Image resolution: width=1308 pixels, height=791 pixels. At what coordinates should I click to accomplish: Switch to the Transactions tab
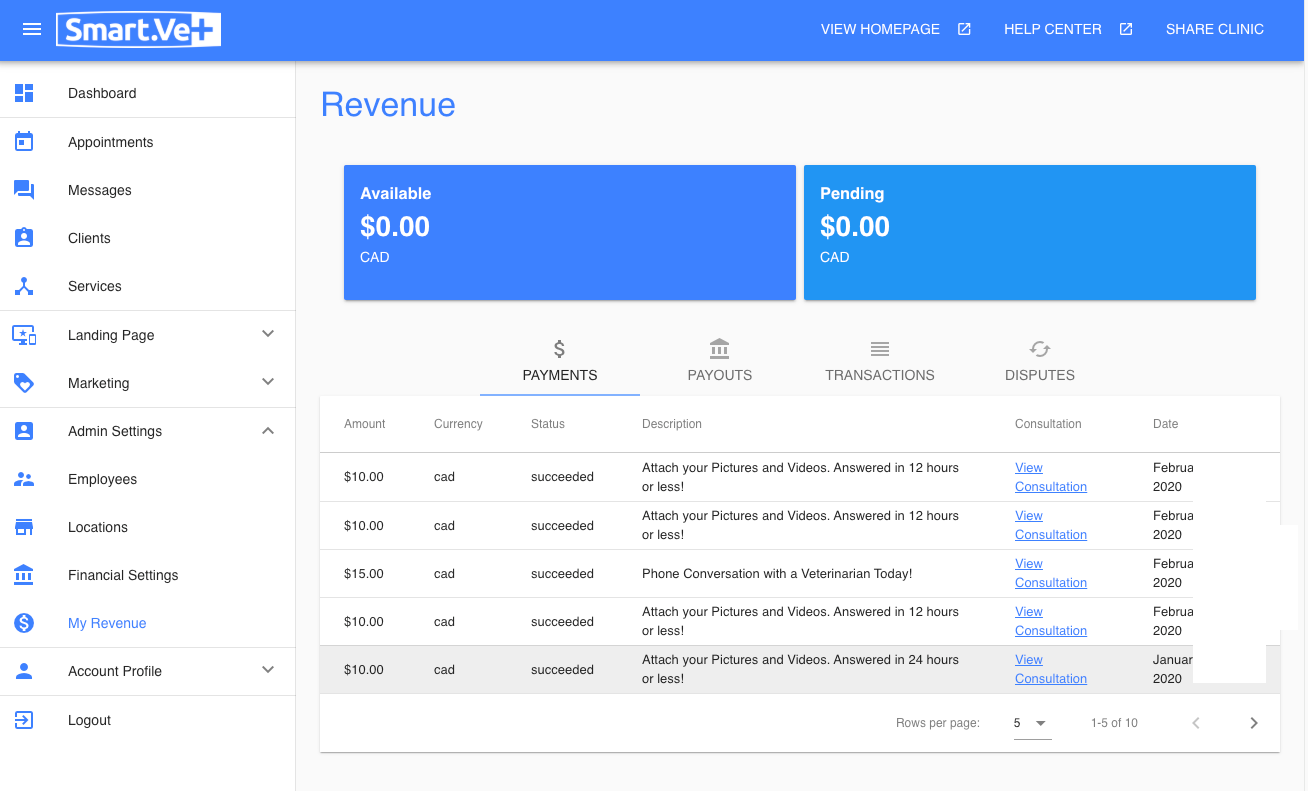click(880, 361)
